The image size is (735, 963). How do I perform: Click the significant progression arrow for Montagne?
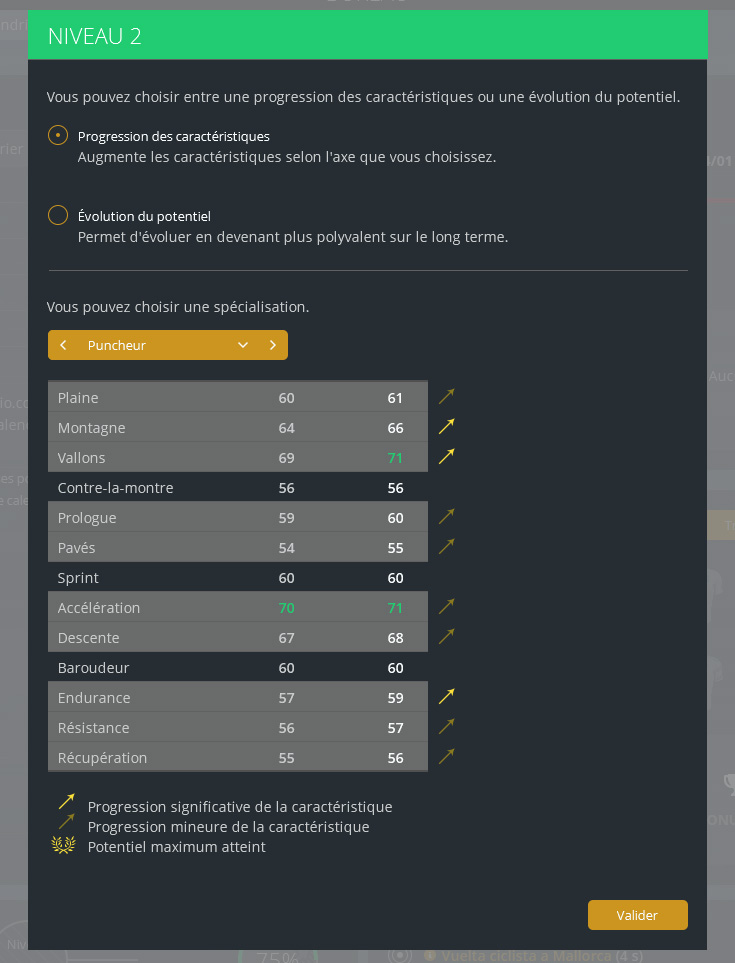point(446,427)
